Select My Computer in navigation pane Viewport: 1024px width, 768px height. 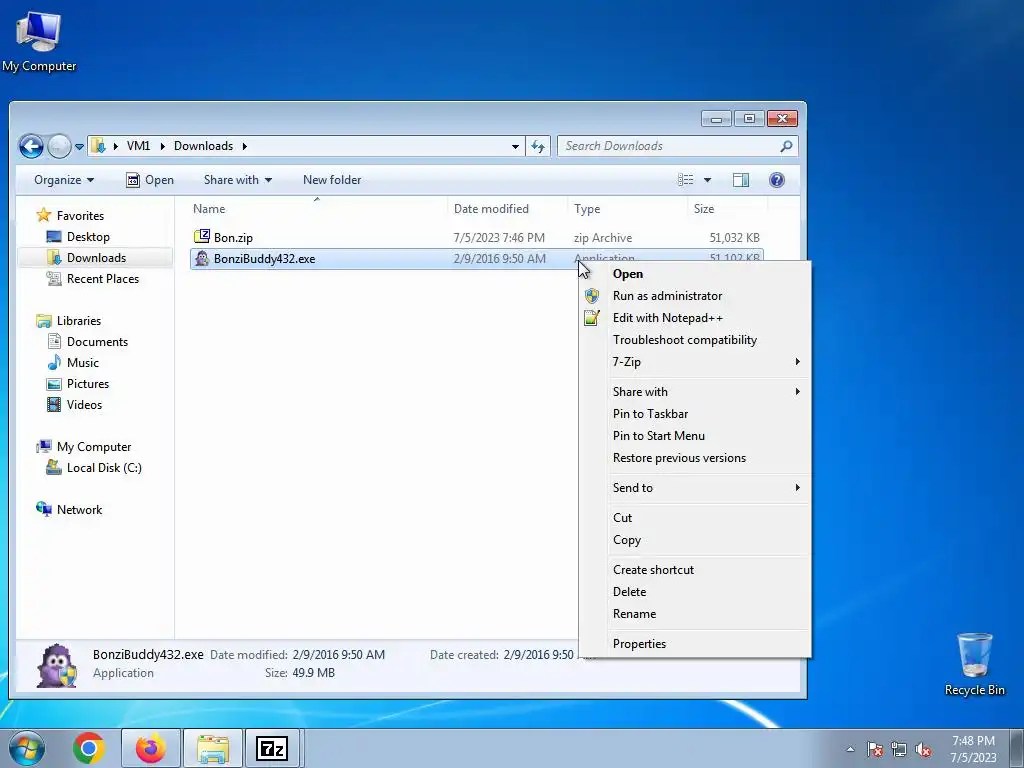click(x=84, y=447)
